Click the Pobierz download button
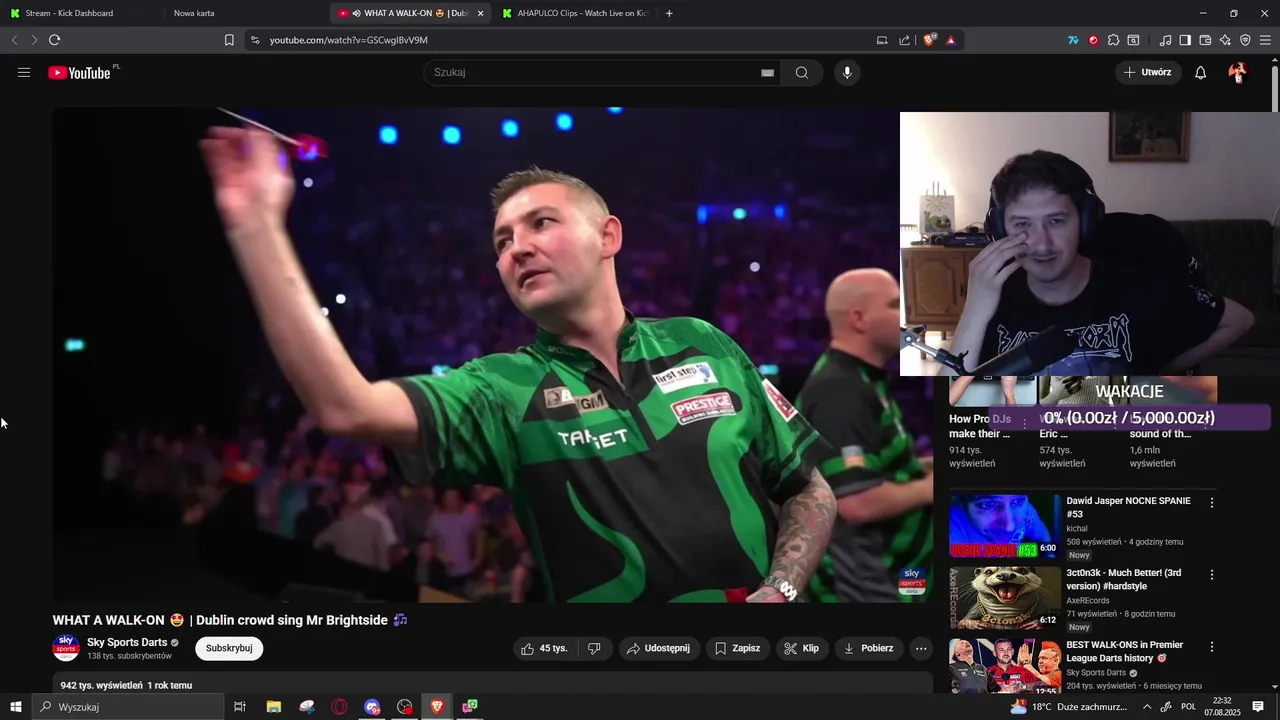The image size is (1280, 720). click(869, 648)
